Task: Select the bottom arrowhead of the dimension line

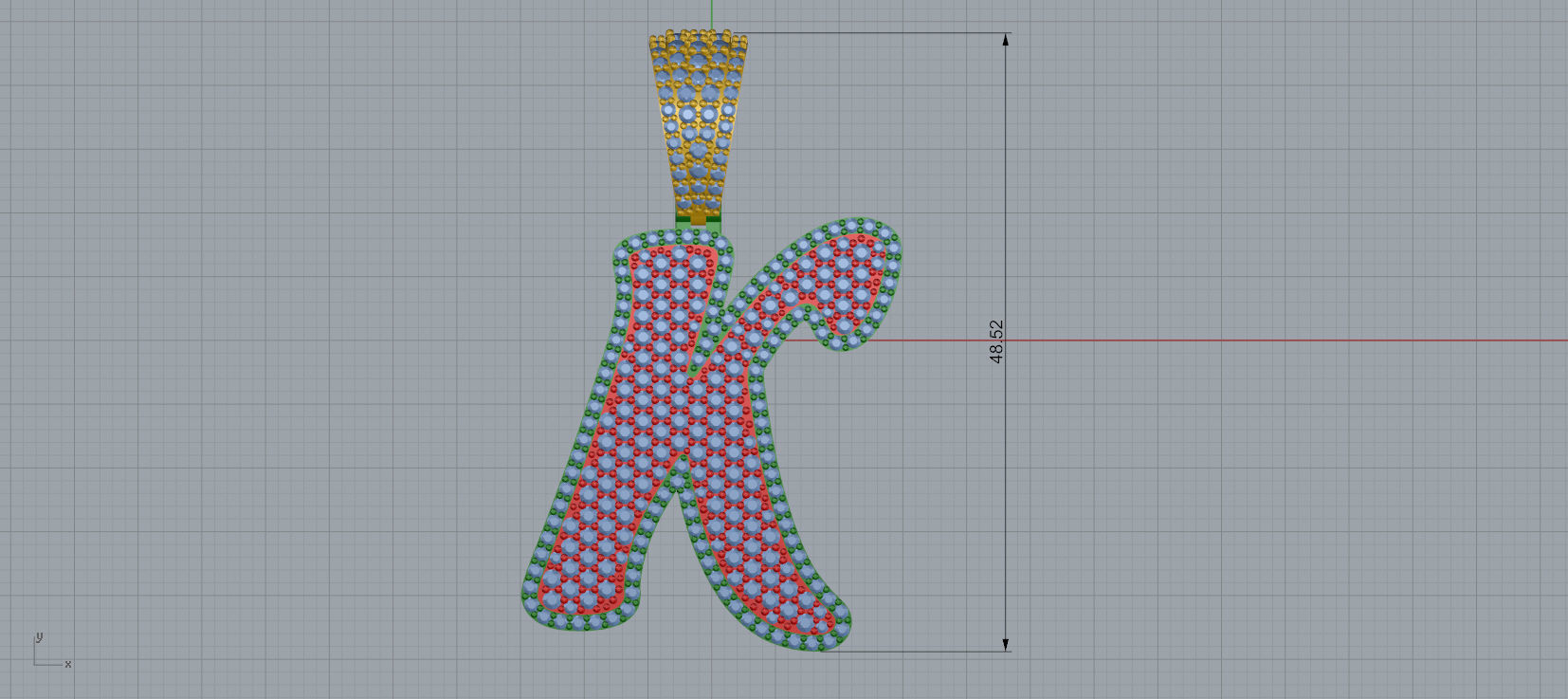Action: (x=1006, y=645)
